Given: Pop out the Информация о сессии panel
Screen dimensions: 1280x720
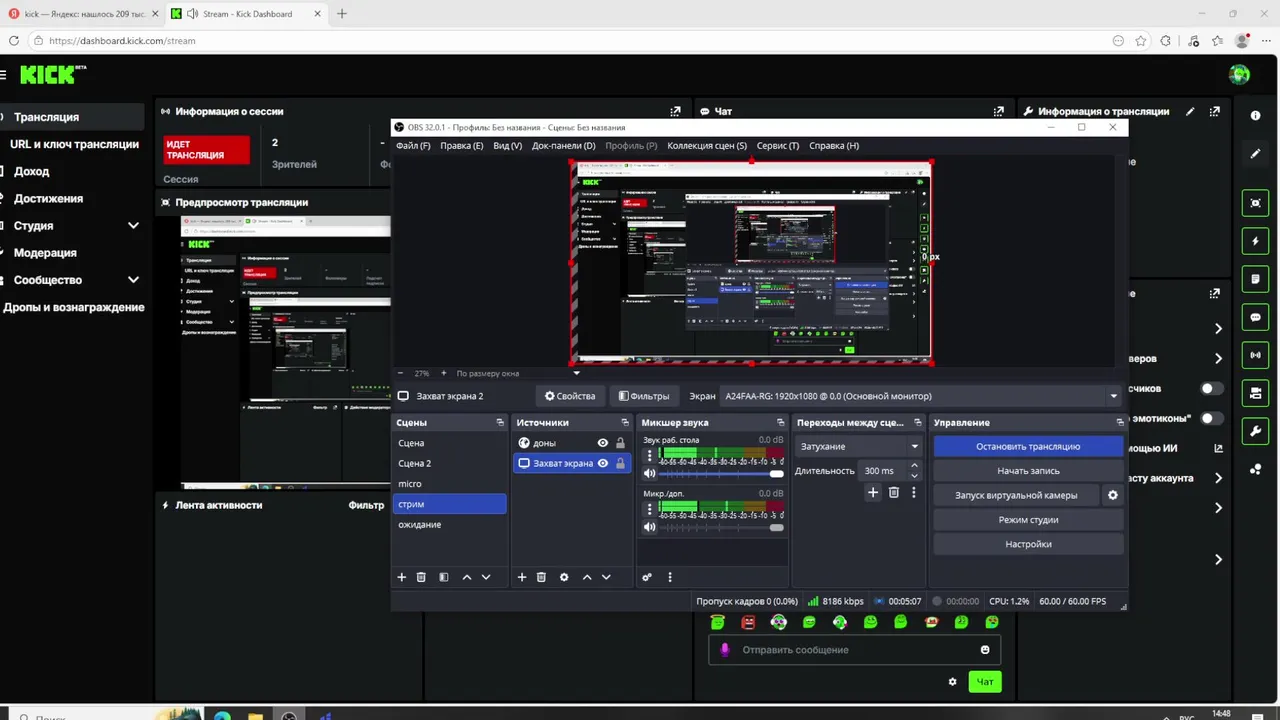Looking at the screenshot, I should click(675, 111).
